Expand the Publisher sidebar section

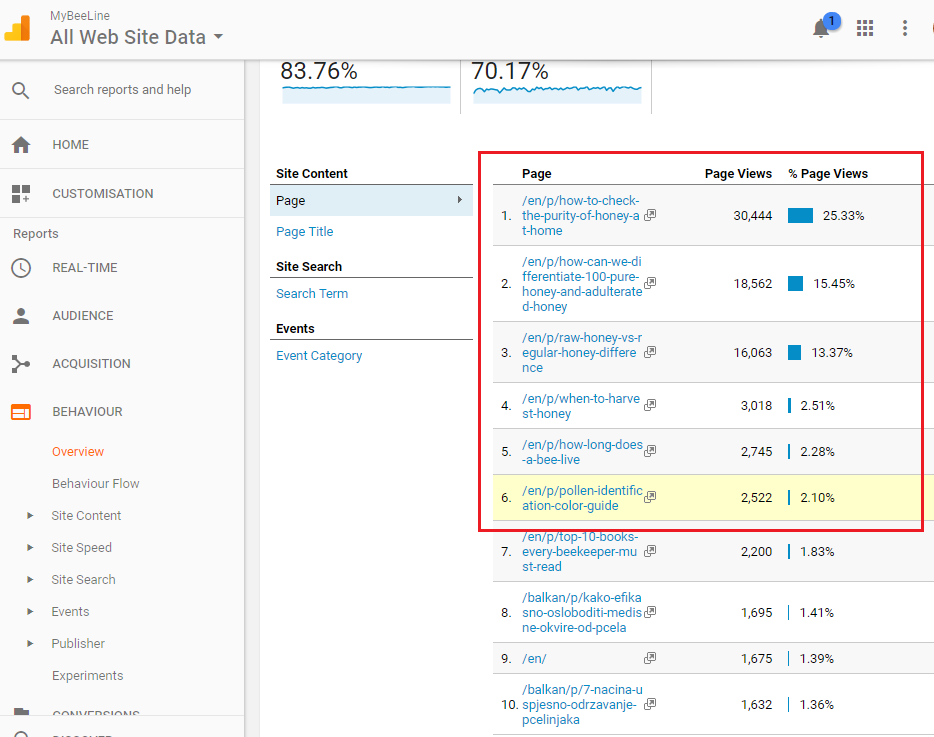[78, 644]
